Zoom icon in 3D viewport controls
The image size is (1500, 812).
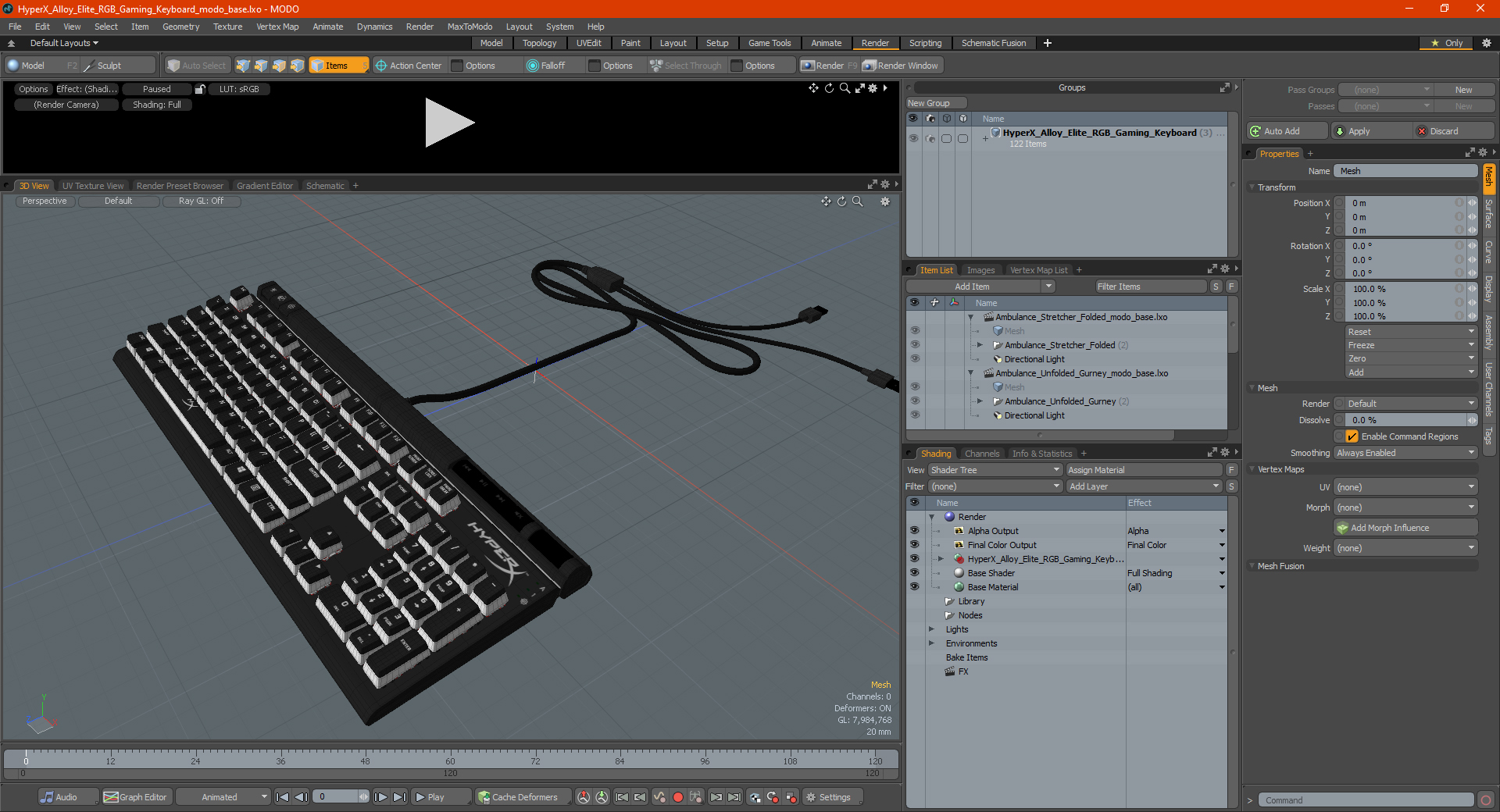[858, 201]
